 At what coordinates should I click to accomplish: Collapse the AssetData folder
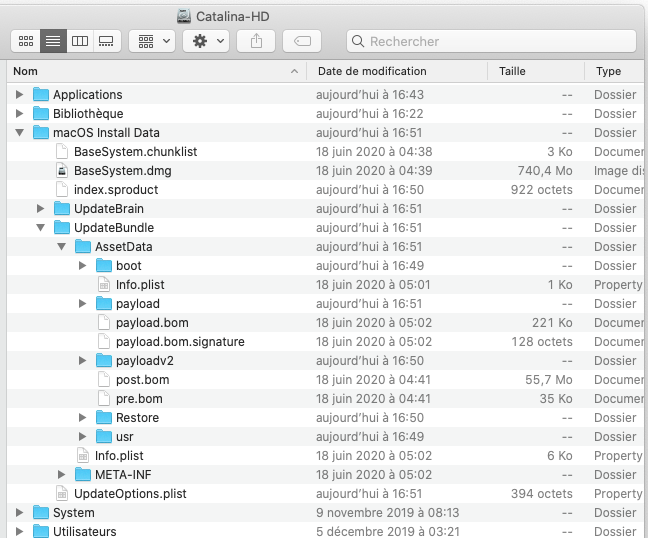(62, 247)
